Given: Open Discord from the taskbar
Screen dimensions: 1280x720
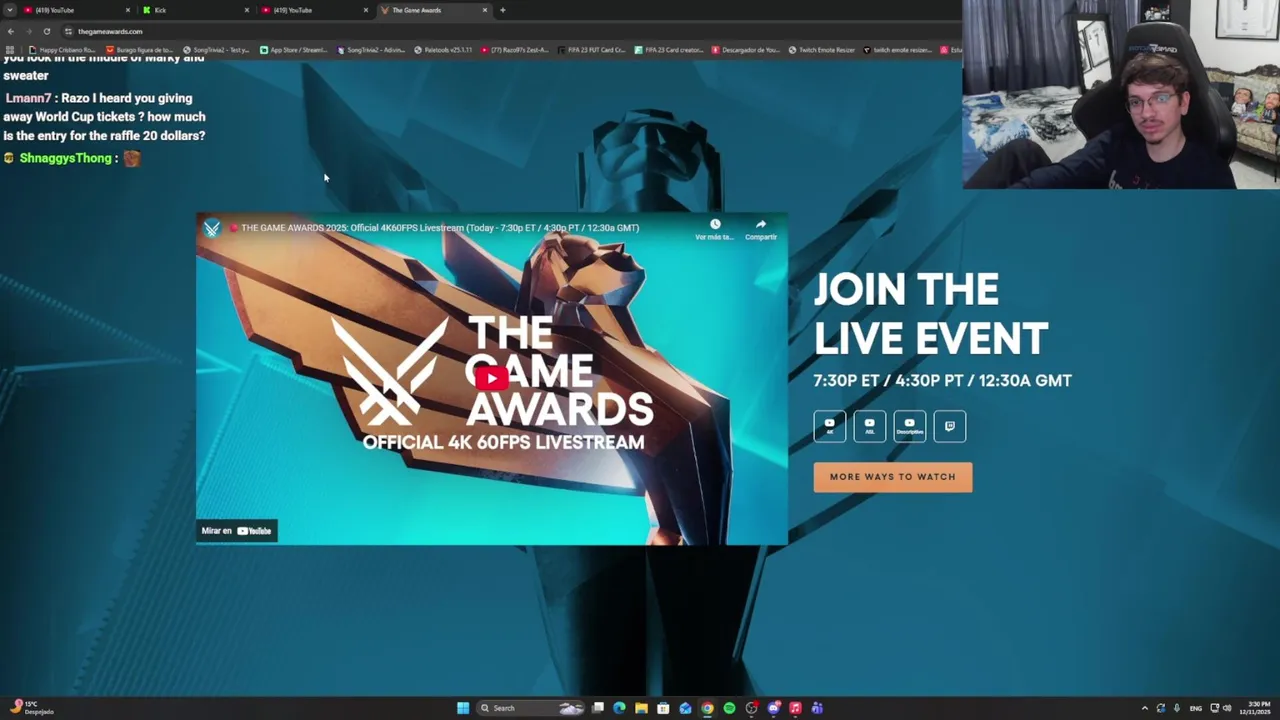Looking at the screenshot, I should pos(773,708).
